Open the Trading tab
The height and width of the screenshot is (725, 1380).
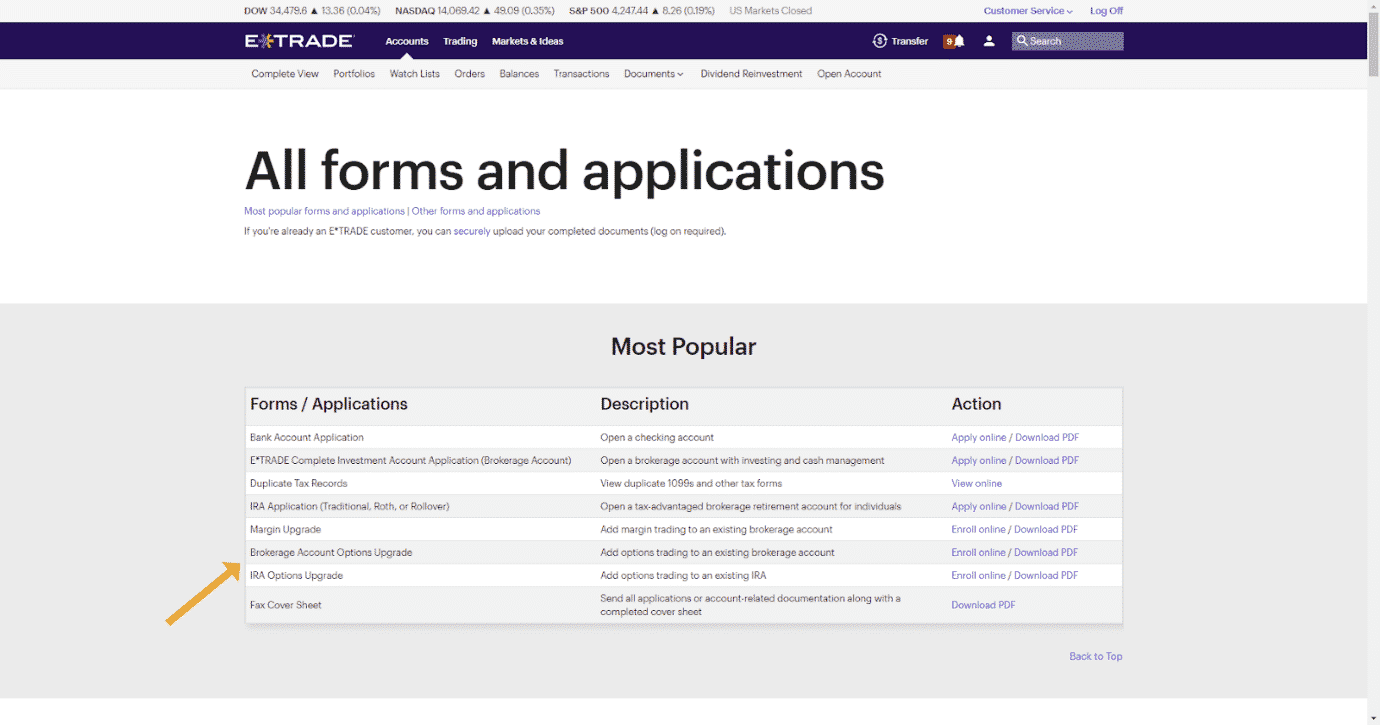tap(460, 41)
